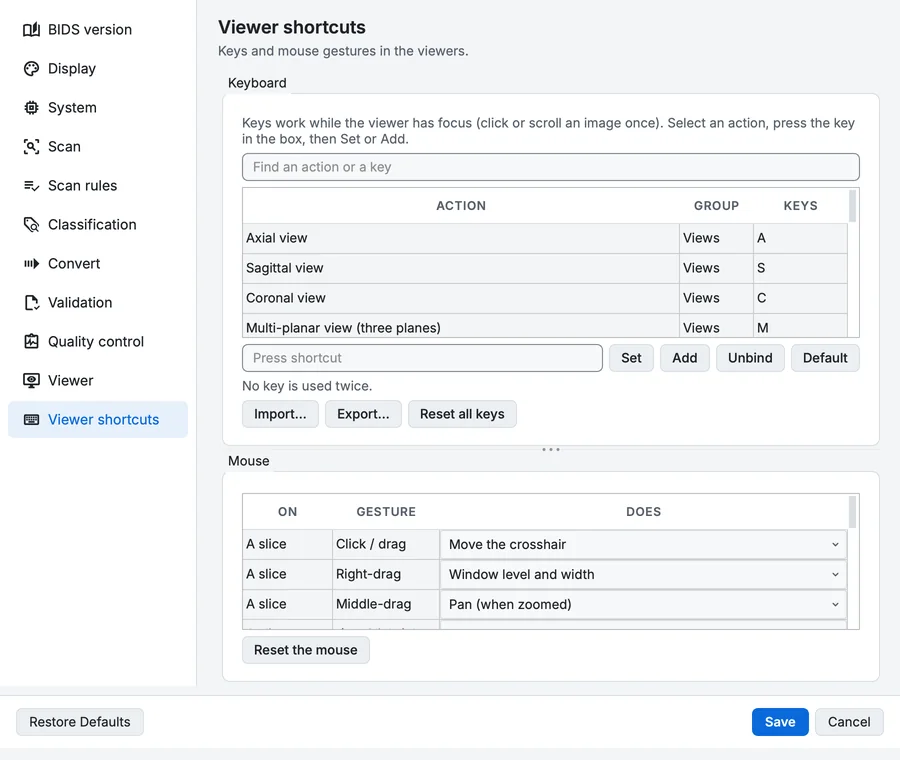Click the Click / drag gesture cell
This screenshot has width=900, height=760.
point(386,544)
